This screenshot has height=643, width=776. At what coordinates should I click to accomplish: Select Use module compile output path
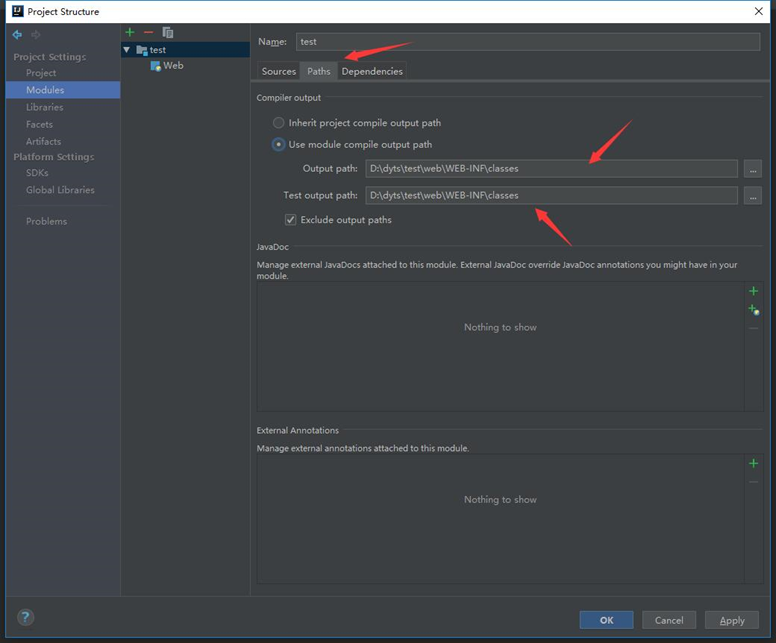click(x=279, y=145)
